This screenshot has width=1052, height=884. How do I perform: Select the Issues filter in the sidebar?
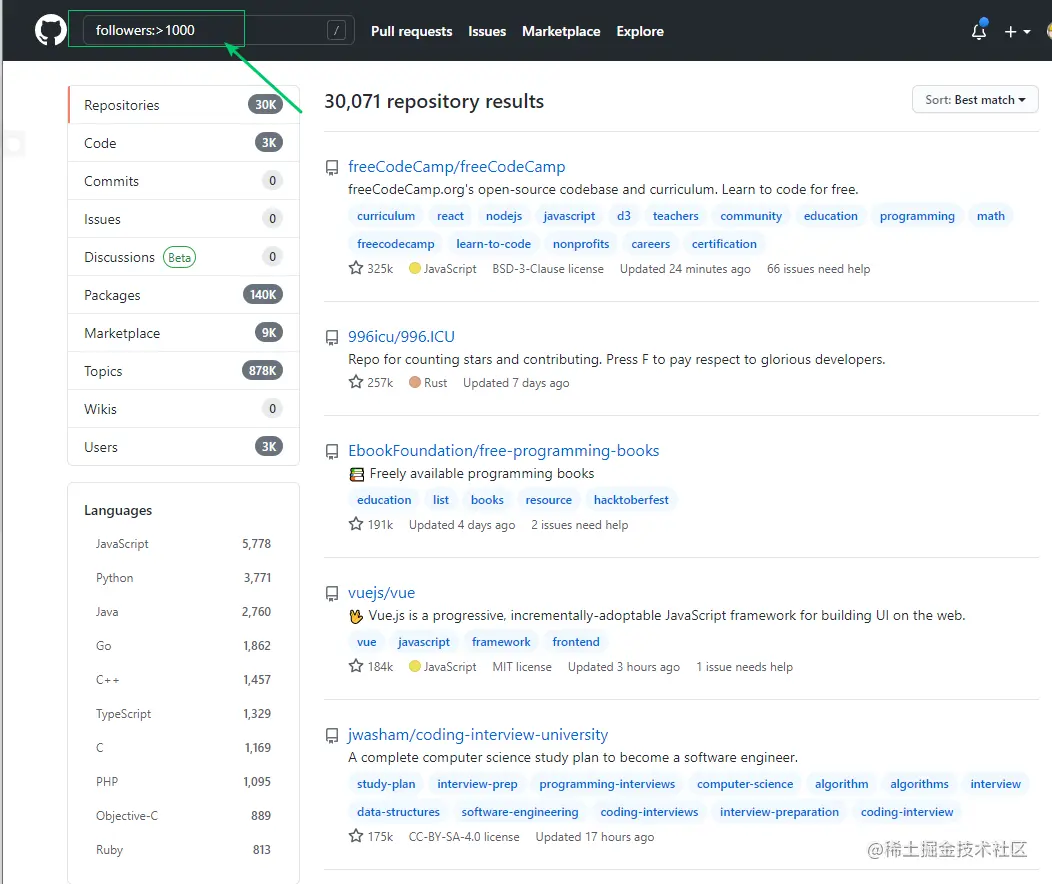(183, 219)
